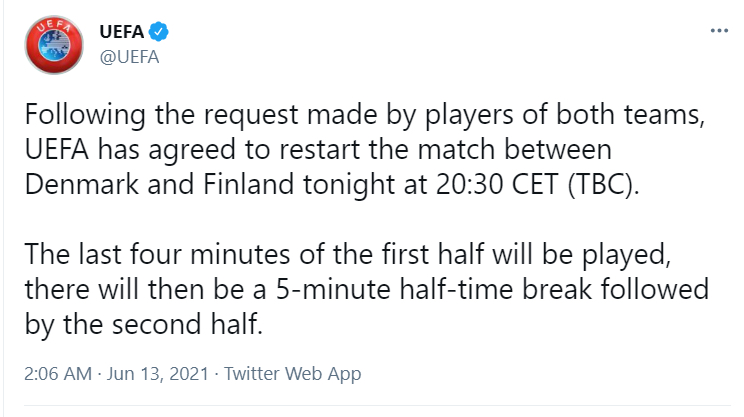Screen dimensions: 744x417
Task: Click the paragraph about the last four minutes
Action: click(x=367, y=289)
